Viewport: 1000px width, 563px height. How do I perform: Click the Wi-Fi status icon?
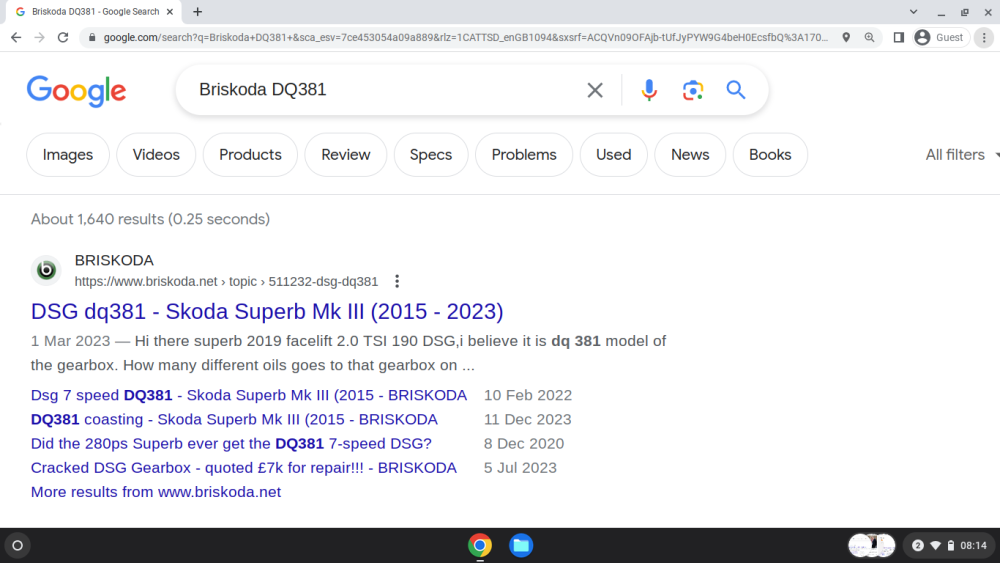(936, 545)
